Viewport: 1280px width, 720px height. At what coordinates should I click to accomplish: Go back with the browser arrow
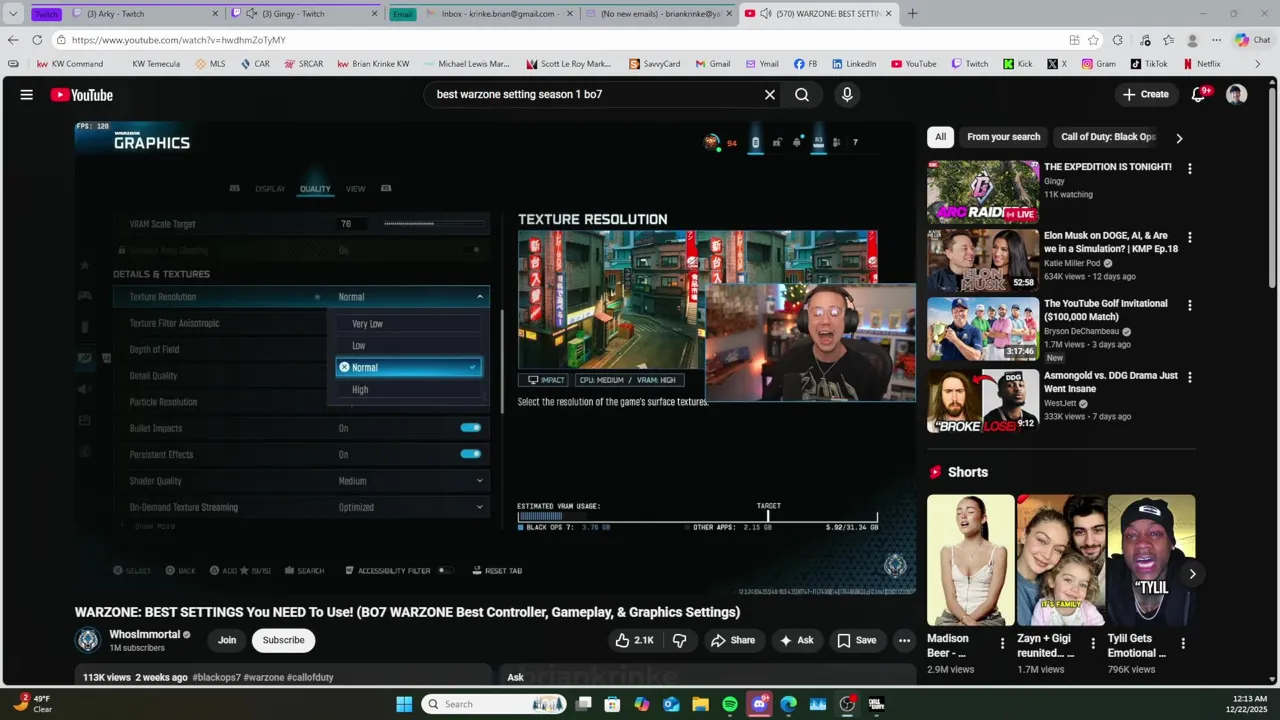point(13,40)
